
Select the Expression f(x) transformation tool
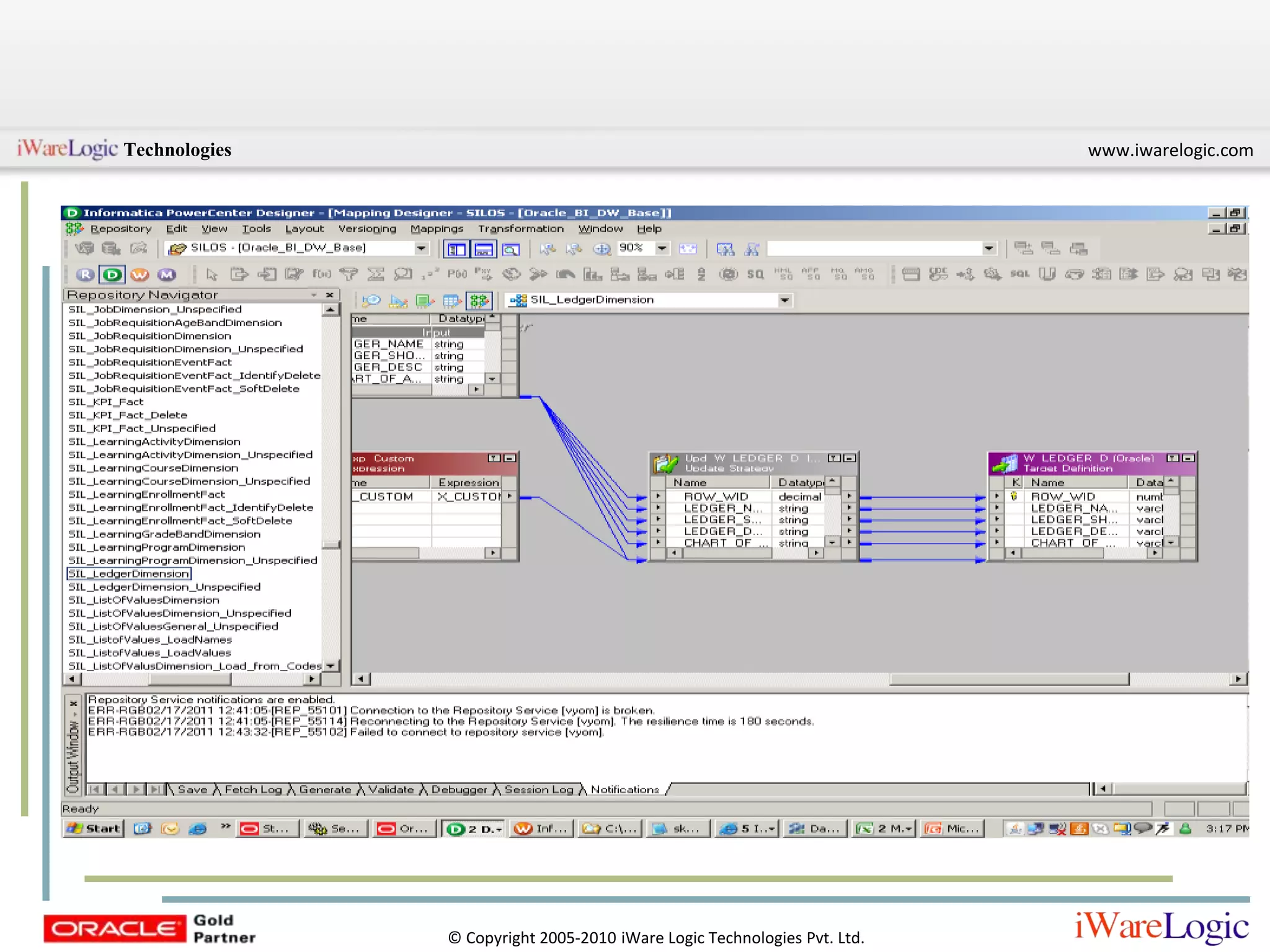point(321,274)
